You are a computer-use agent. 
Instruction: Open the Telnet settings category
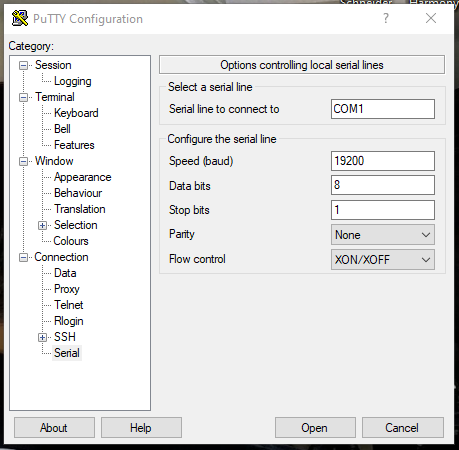(x=69, y=305)
